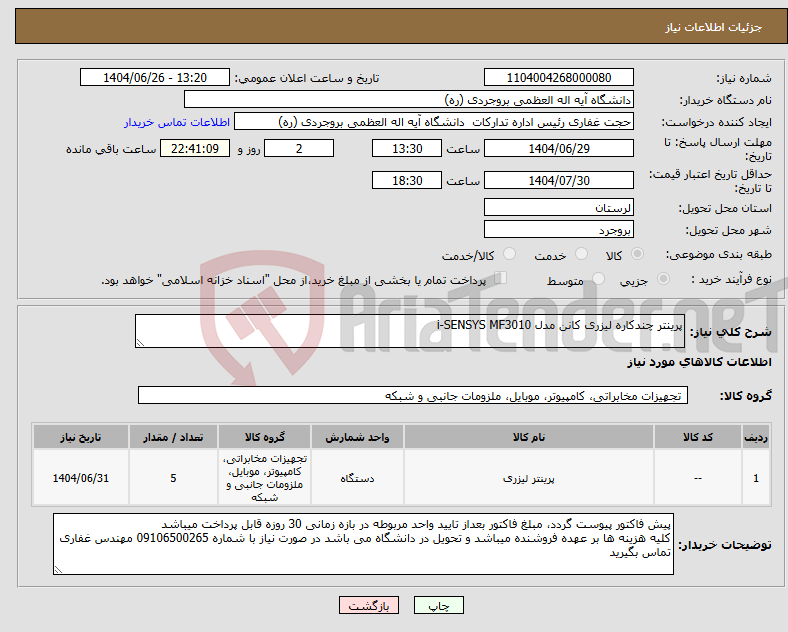Click the ردیف column header
Viewport: 788px width, 632px height.
coord(756,437)
